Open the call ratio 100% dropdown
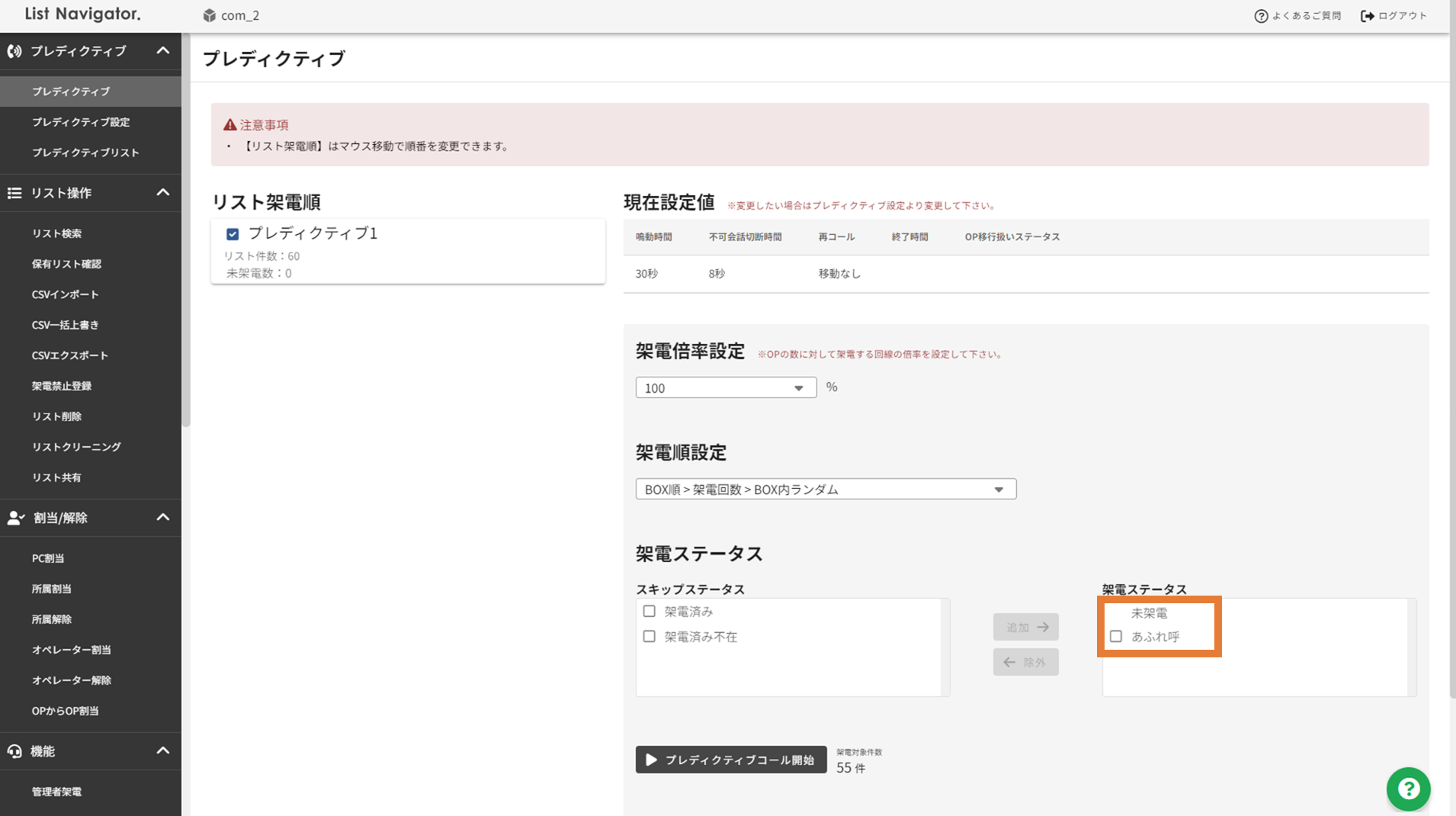The image size is (1456, 816). pos(726,387)
